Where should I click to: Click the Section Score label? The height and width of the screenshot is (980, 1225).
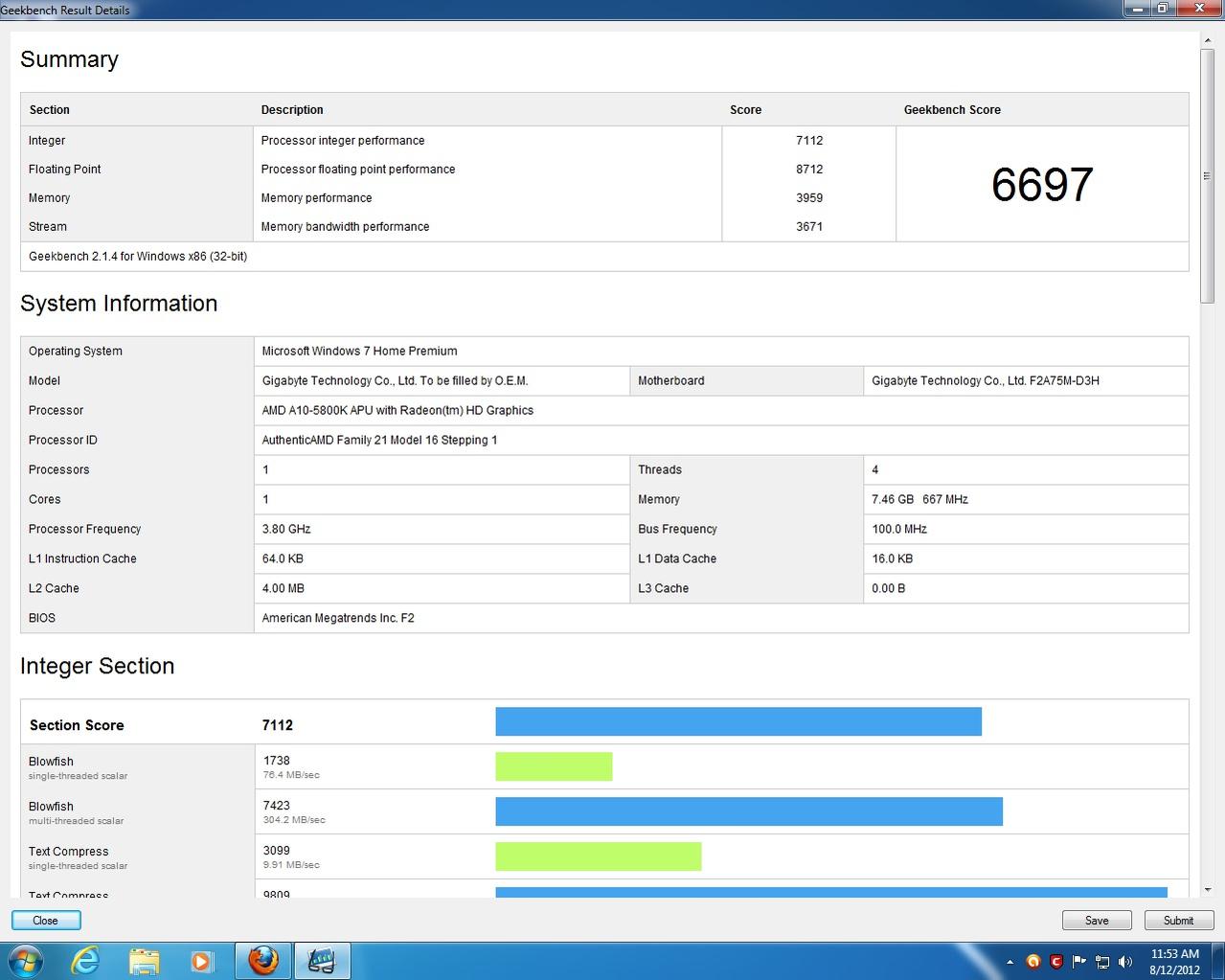coord(77,725)
